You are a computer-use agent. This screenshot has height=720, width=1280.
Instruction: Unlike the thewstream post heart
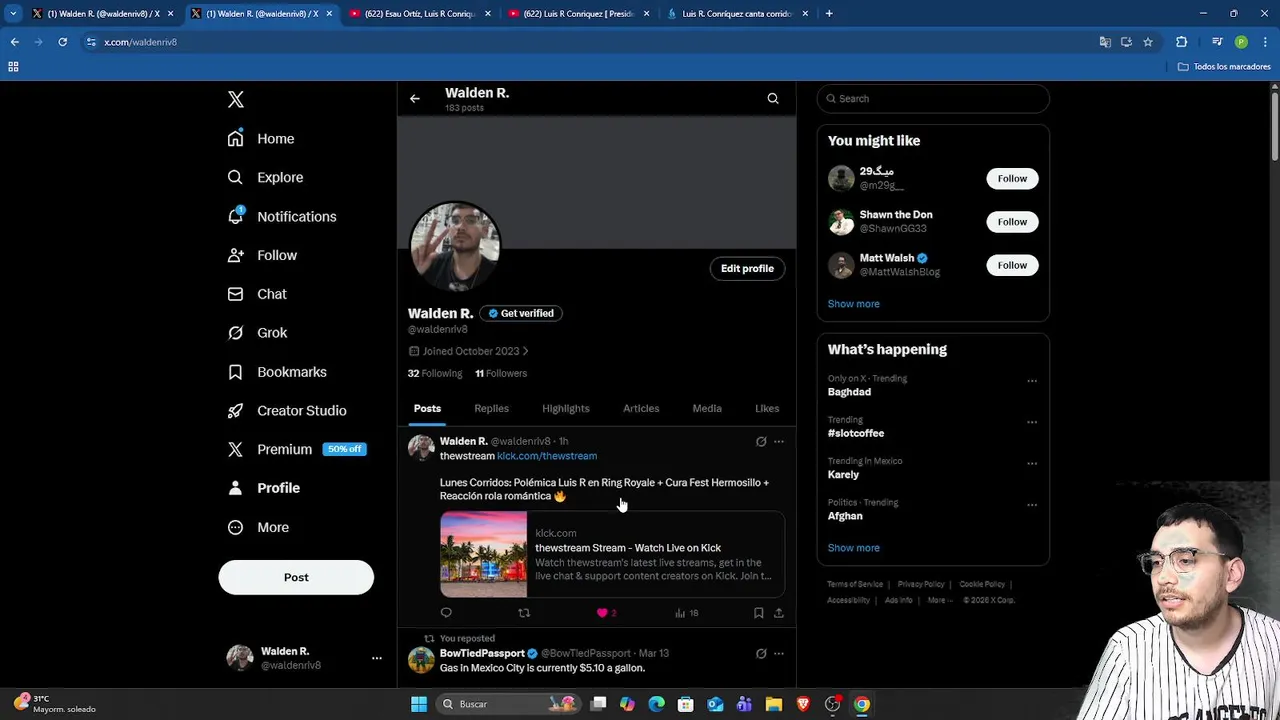(602, 613)
